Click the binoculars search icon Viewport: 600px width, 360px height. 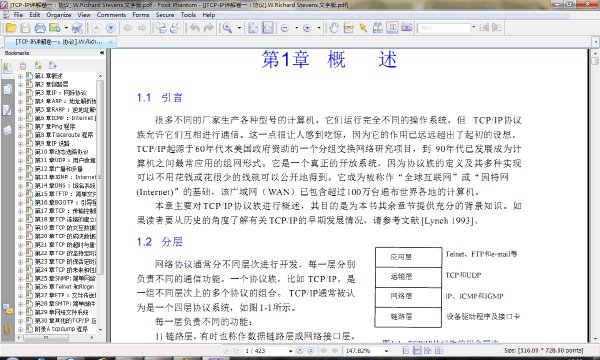pyautogui.click(x=378, y=28)
